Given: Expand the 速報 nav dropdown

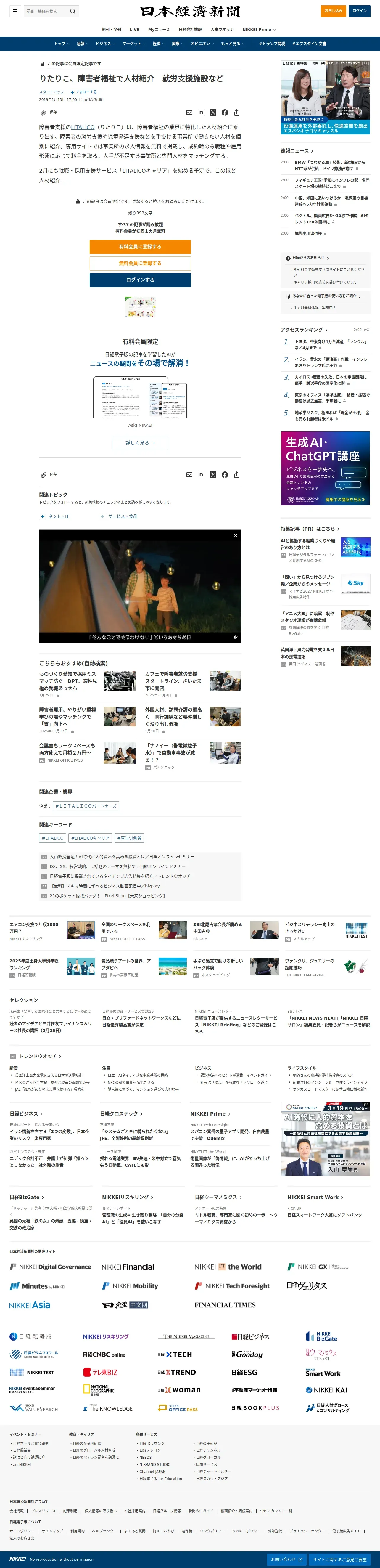Looking at the screenshot, I should coord(82,44).
